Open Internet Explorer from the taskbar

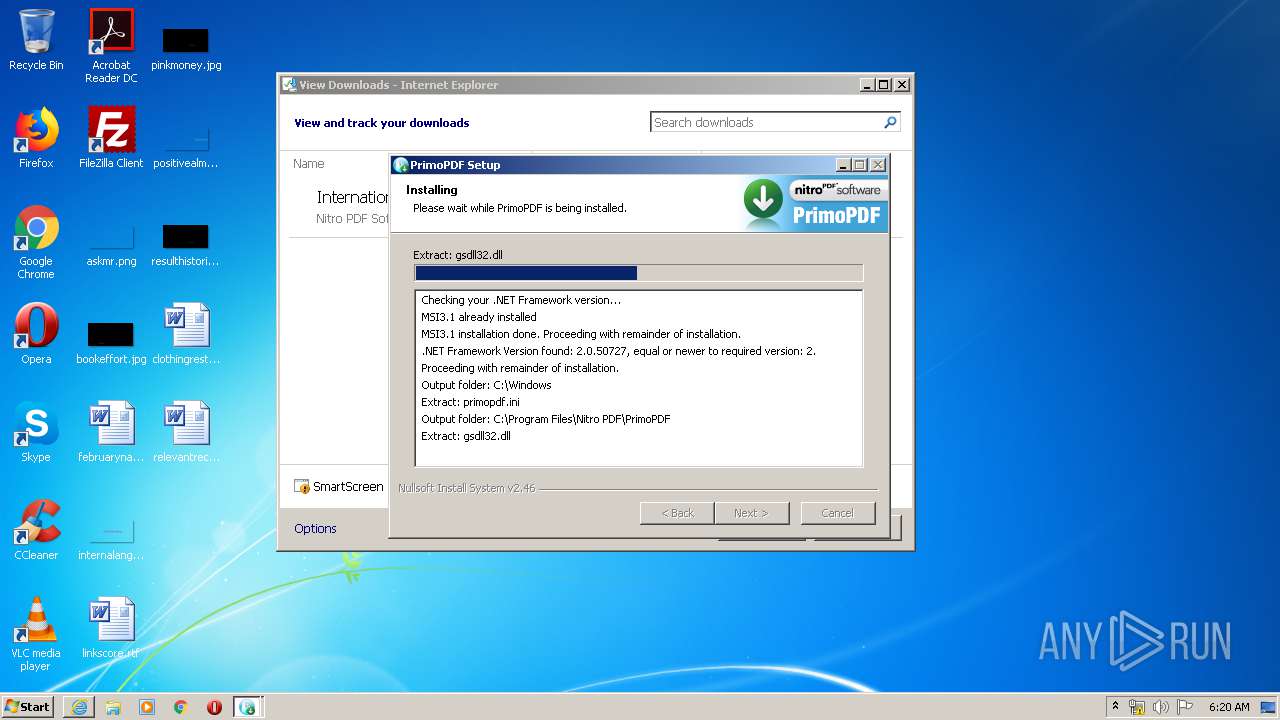point(79,707)
